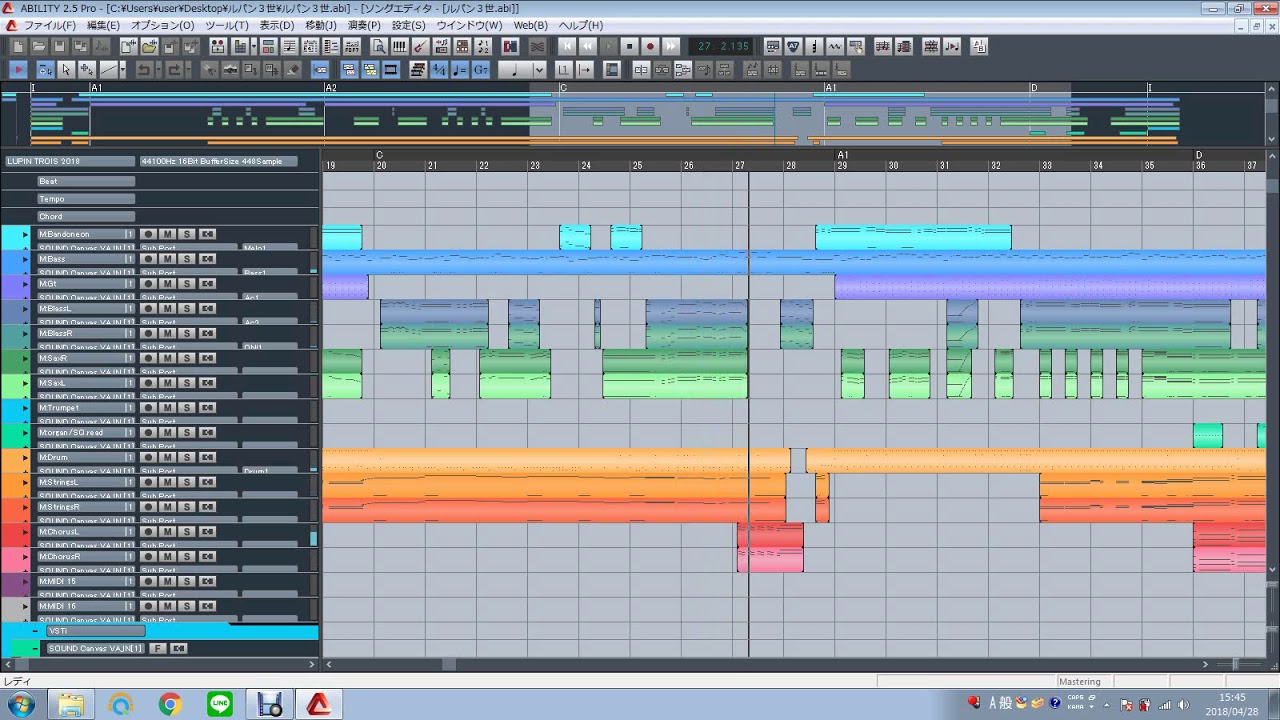Open the 編集(E) menu
The image size is (1280, 720).
[103, 25]
